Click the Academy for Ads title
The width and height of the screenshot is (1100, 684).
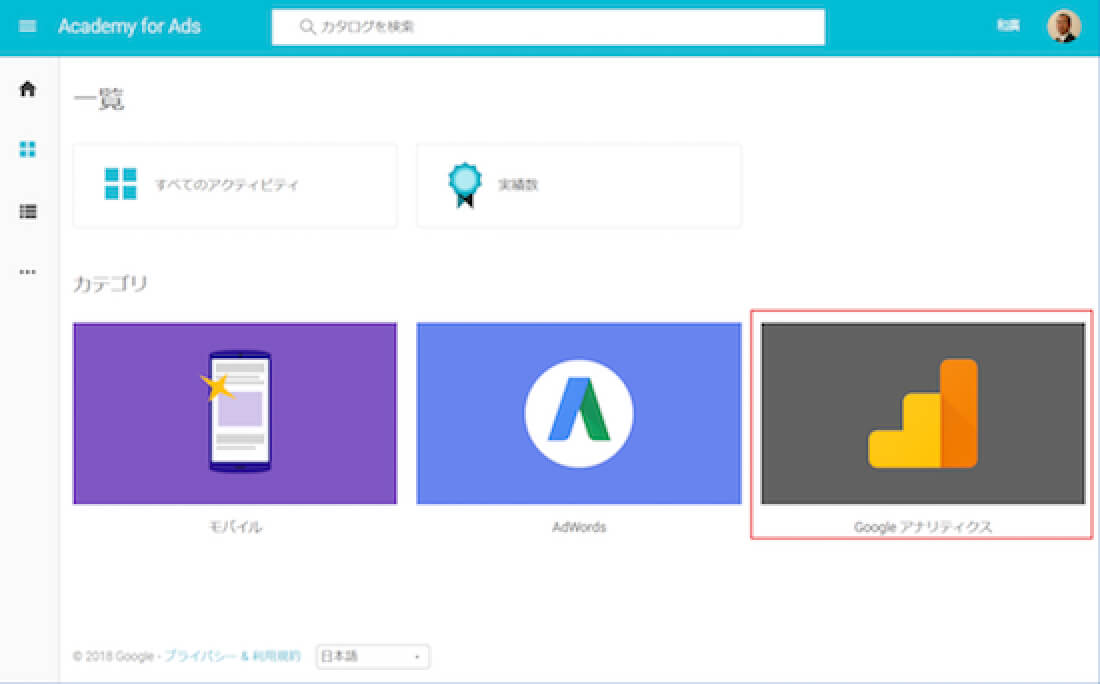(129, 27)
